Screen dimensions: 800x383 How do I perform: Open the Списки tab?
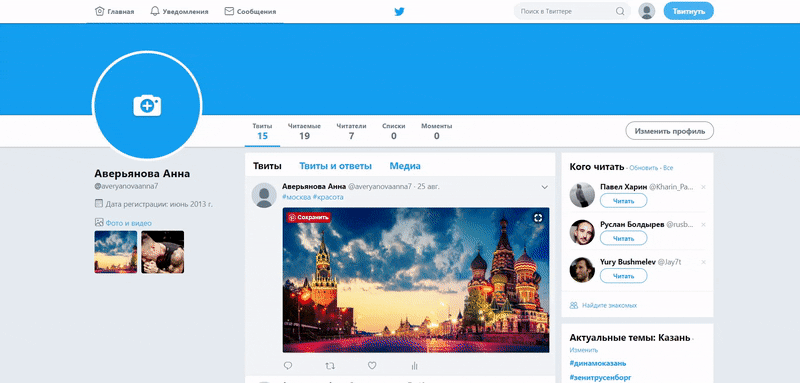pyautogui.click(x=393, y=131)
